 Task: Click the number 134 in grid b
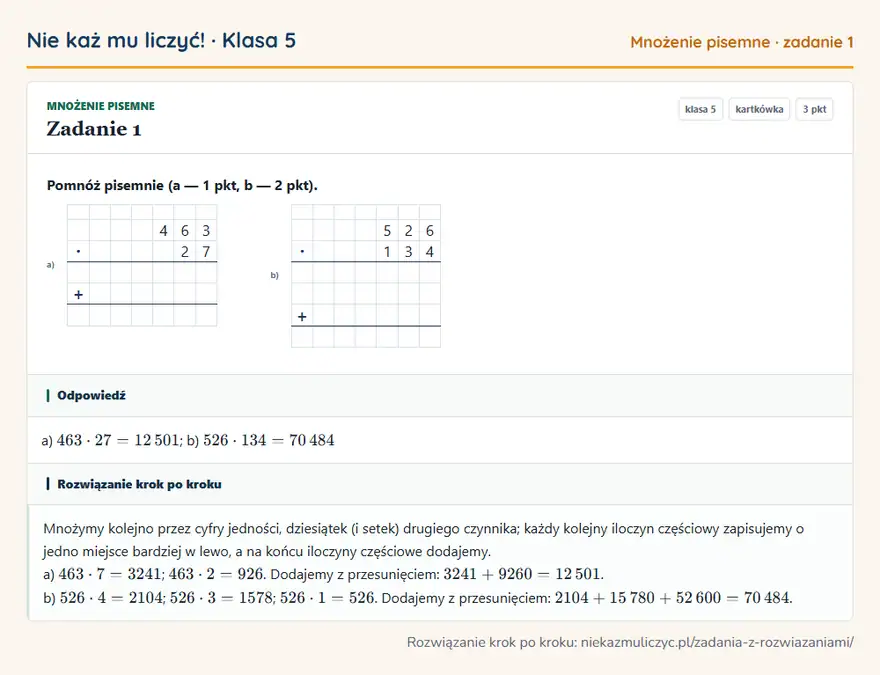pyautogui.click(x=408, y=252)
